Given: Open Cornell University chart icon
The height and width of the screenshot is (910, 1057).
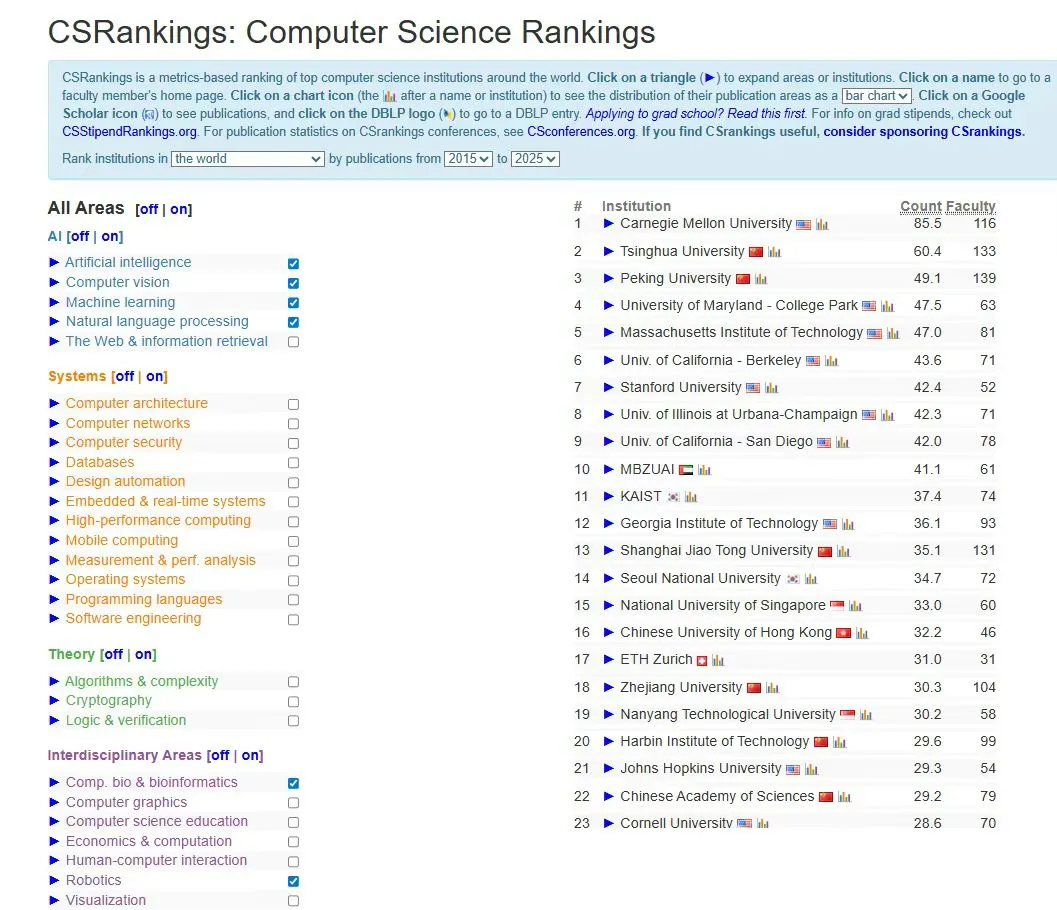Looking at the screenshot, I should pos(762,823).
